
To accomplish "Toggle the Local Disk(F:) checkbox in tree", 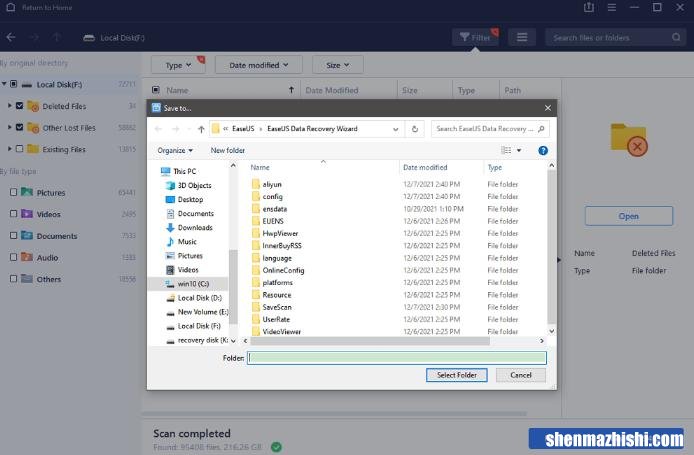I will point(14,84).
